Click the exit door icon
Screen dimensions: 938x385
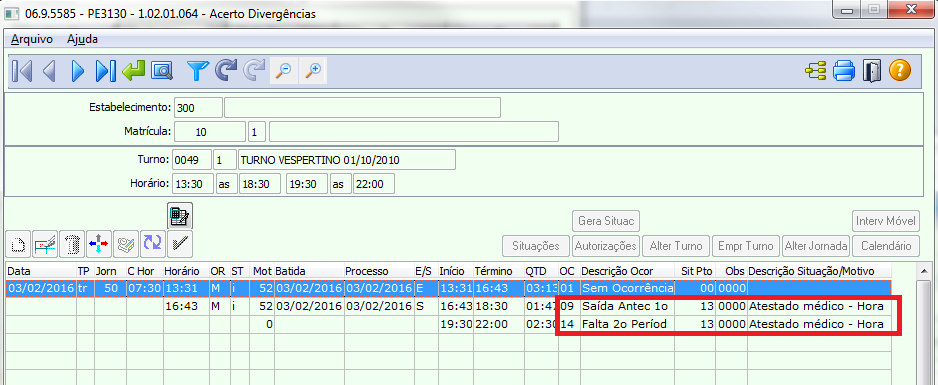pos(872,71)
